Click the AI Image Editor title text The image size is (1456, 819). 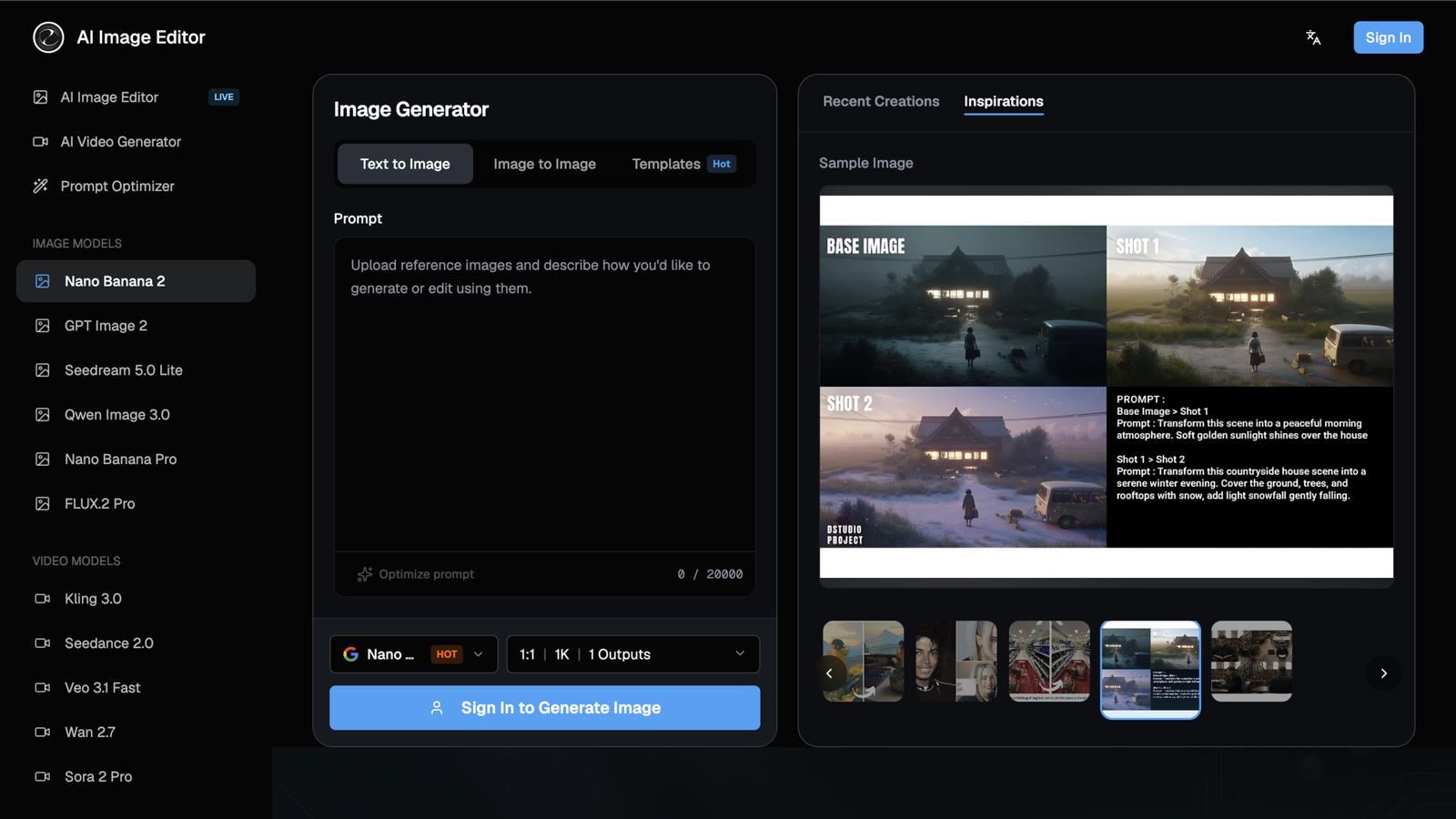click(141, 37)
